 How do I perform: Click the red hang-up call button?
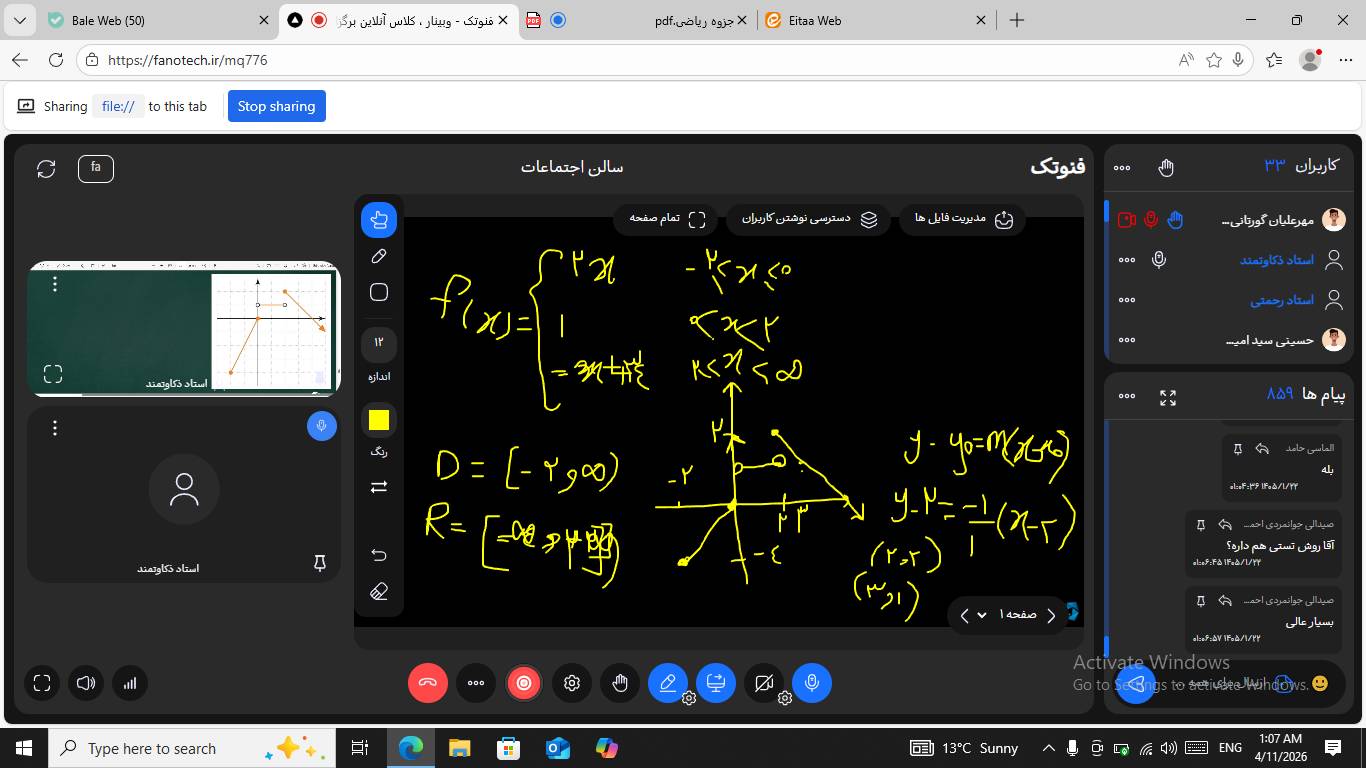(x=428, y=683)
